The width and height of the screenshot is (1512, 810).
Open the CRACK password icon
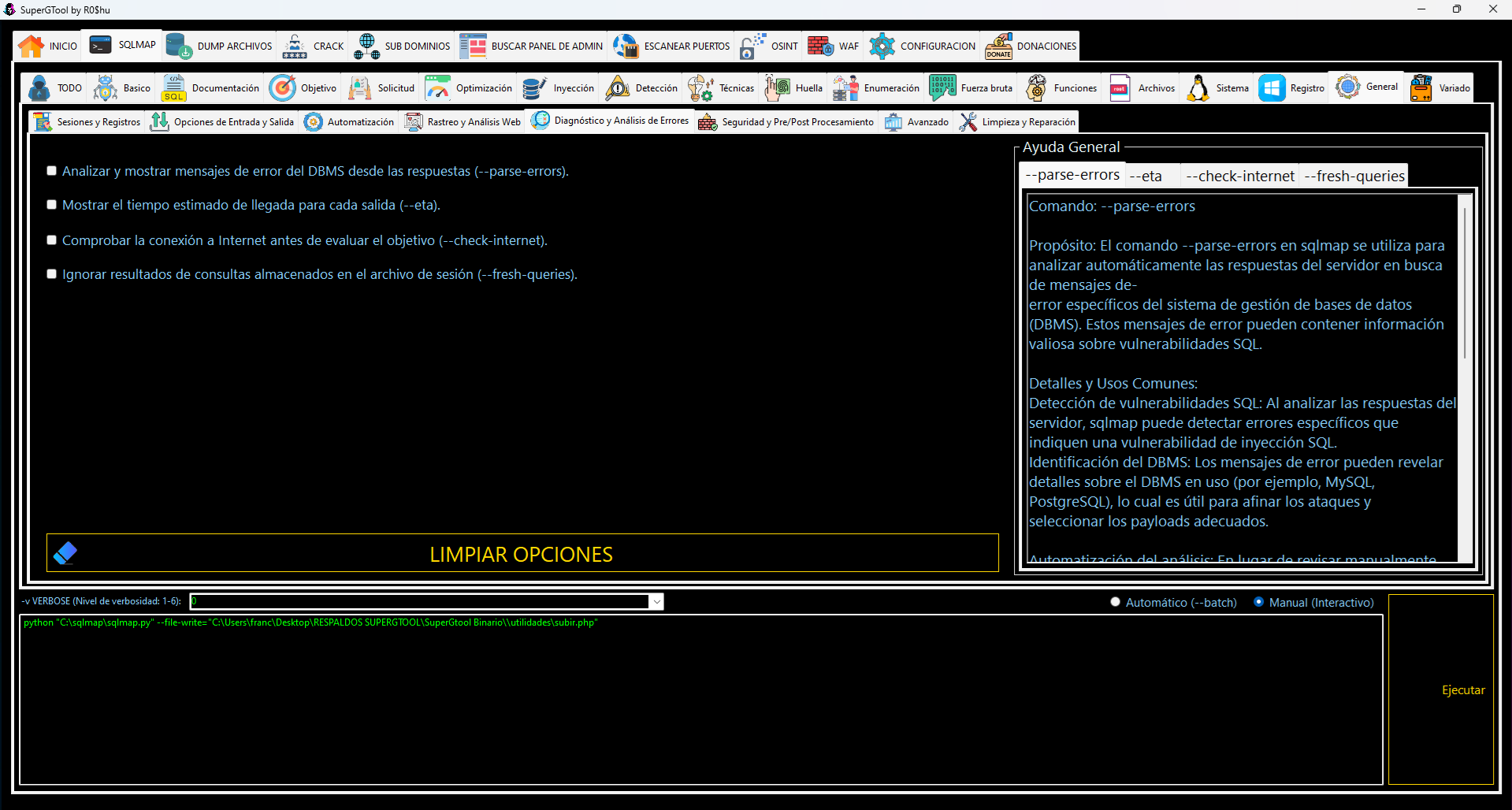coord(295,46)
